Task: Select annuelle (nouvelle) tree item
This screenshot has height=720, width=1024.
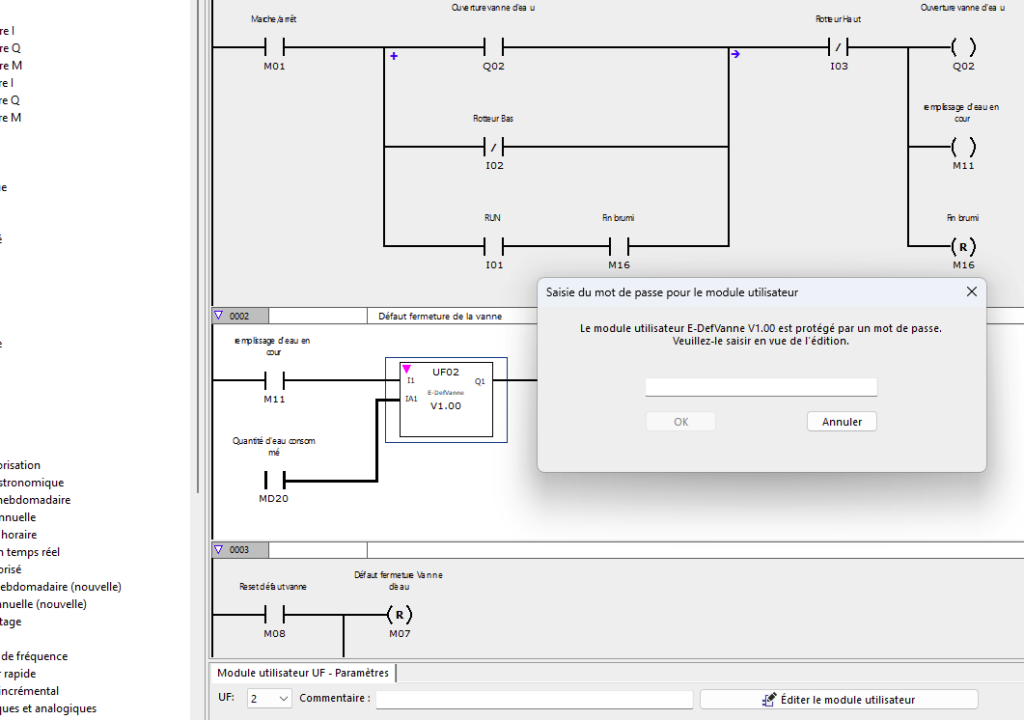Action: click(x=43, y=604)
